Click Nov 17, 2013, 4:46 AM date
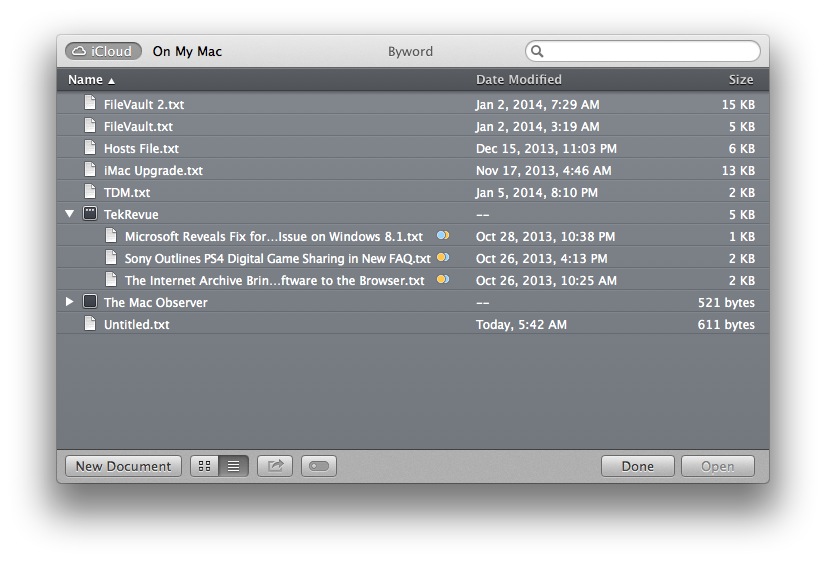Image resolution: width=826 pixels, height=562 pixels. tap(544, 171)
